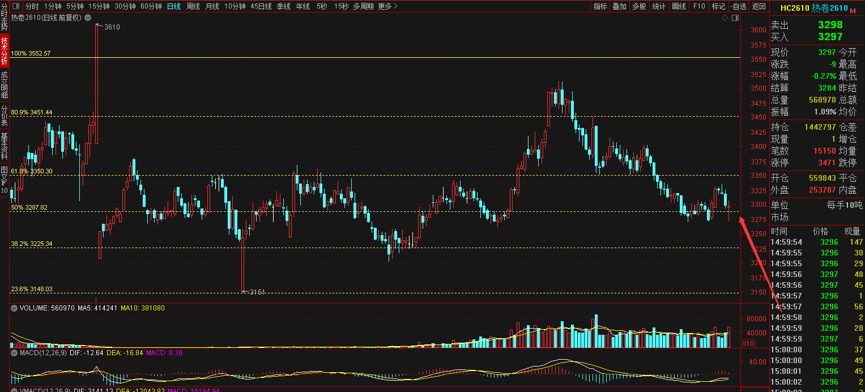Click the HC2610 contract code
The height and width of the screenshot is (392, 865).
tap(795, 8)
